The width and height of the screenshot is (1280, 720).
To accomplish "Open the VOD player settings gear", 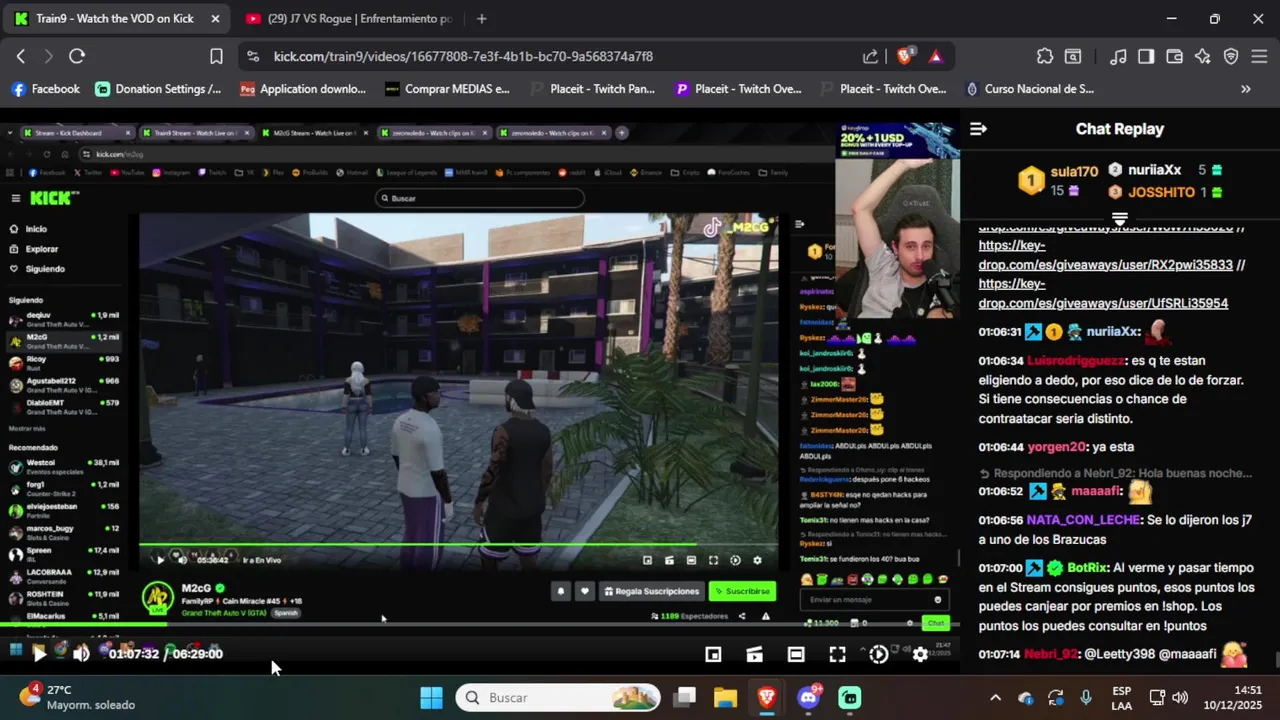I will click(x=920, y=654).
